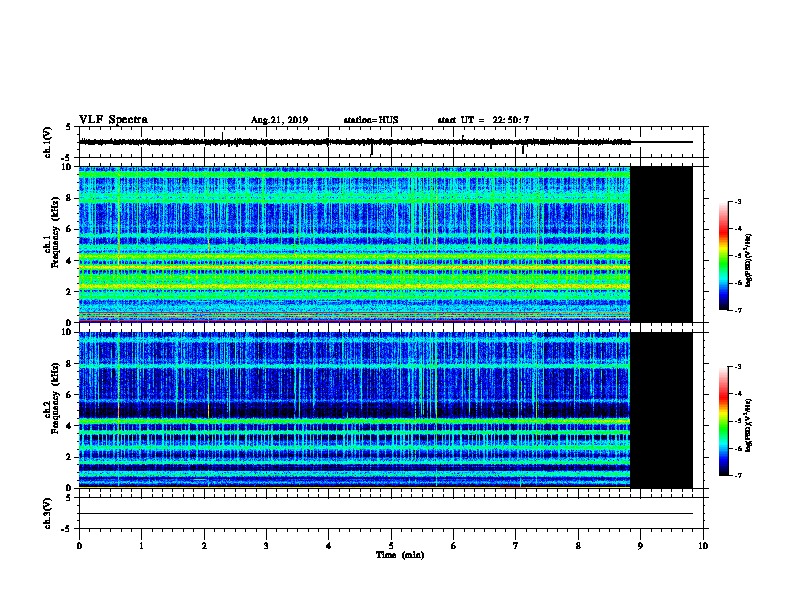The image size is (792, 612).
Task: Click the "ch.1(V)" waveform axis label
Action: 47,142
